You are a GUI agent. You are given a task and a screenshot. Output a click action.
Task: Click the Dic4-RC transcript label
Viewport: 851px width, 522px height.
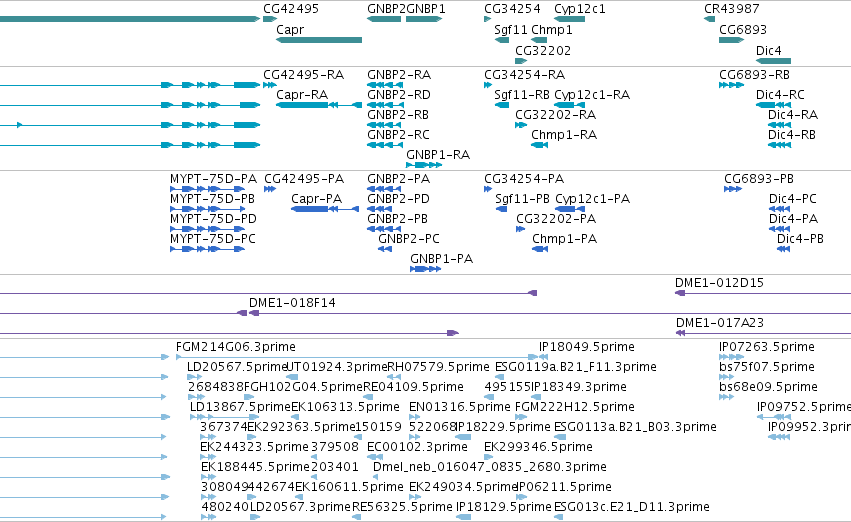tap(780, 94)
